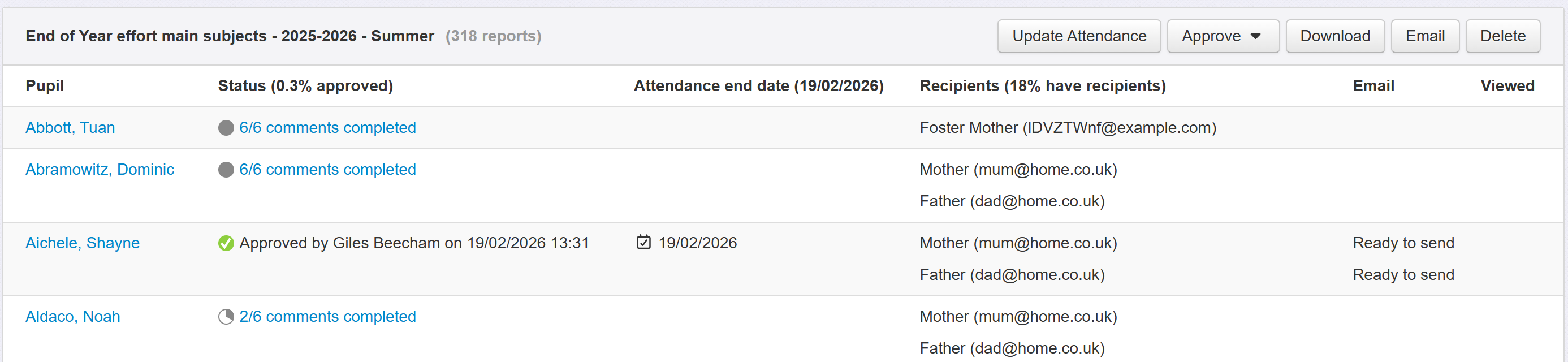This screenshot has width=1568, height=362.
Task: Open Aldaco's 2/6 comments completed link
Action: pos(327,317)
